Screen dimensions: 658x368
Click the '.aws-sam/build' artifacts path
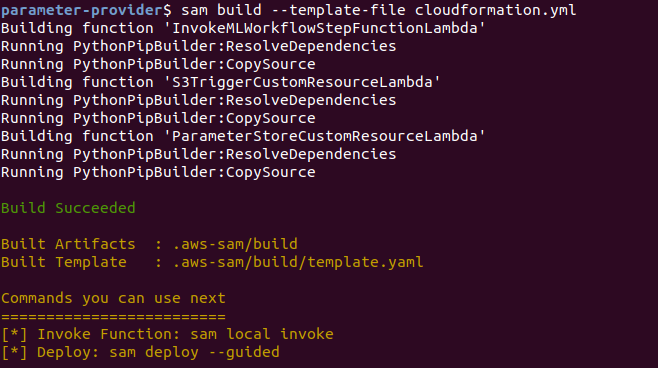click(235, 244)
